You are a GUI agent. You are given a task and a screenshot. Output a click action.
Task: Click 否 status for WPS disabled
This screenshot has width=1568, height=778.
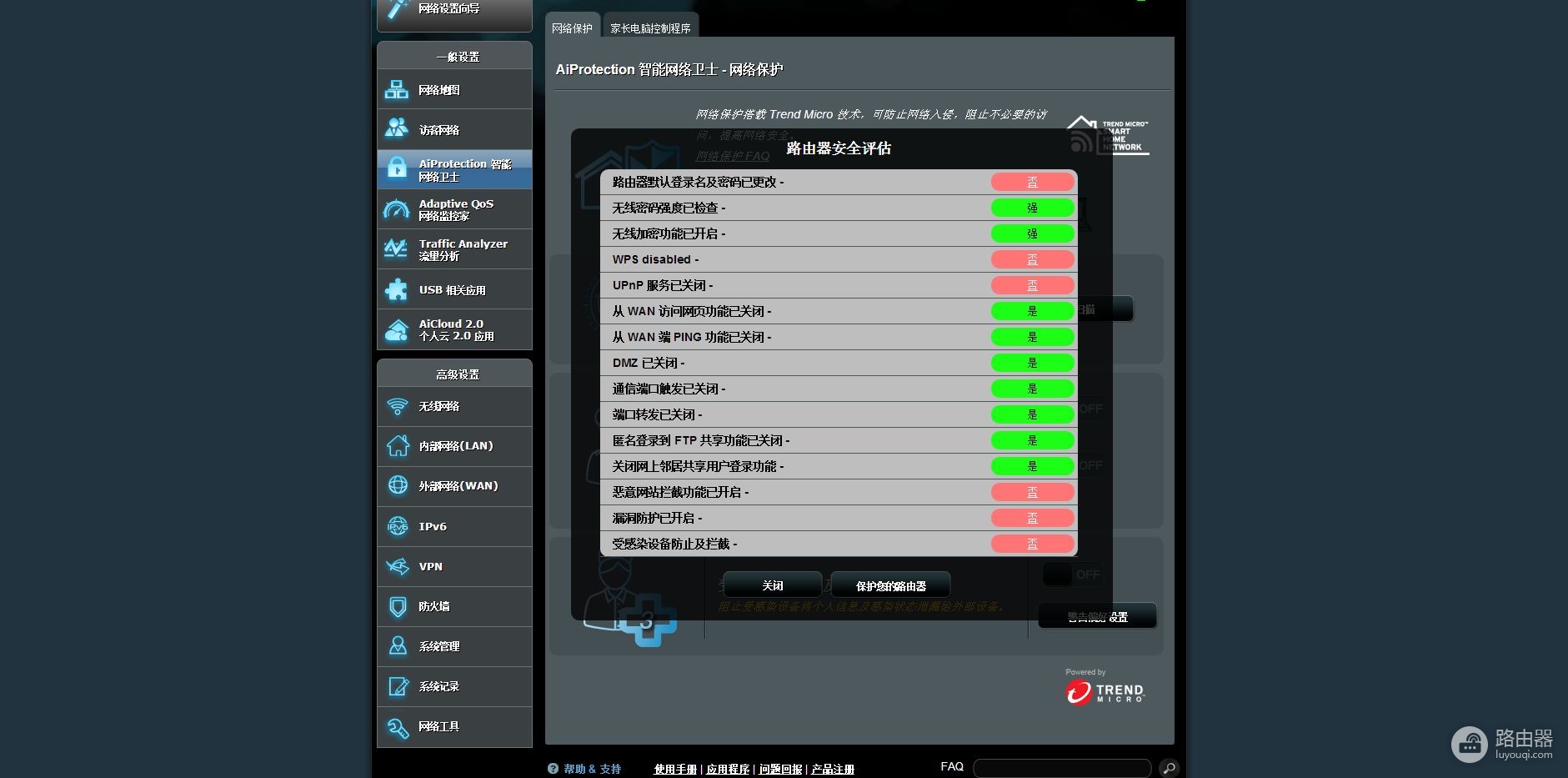point(1032,259)
